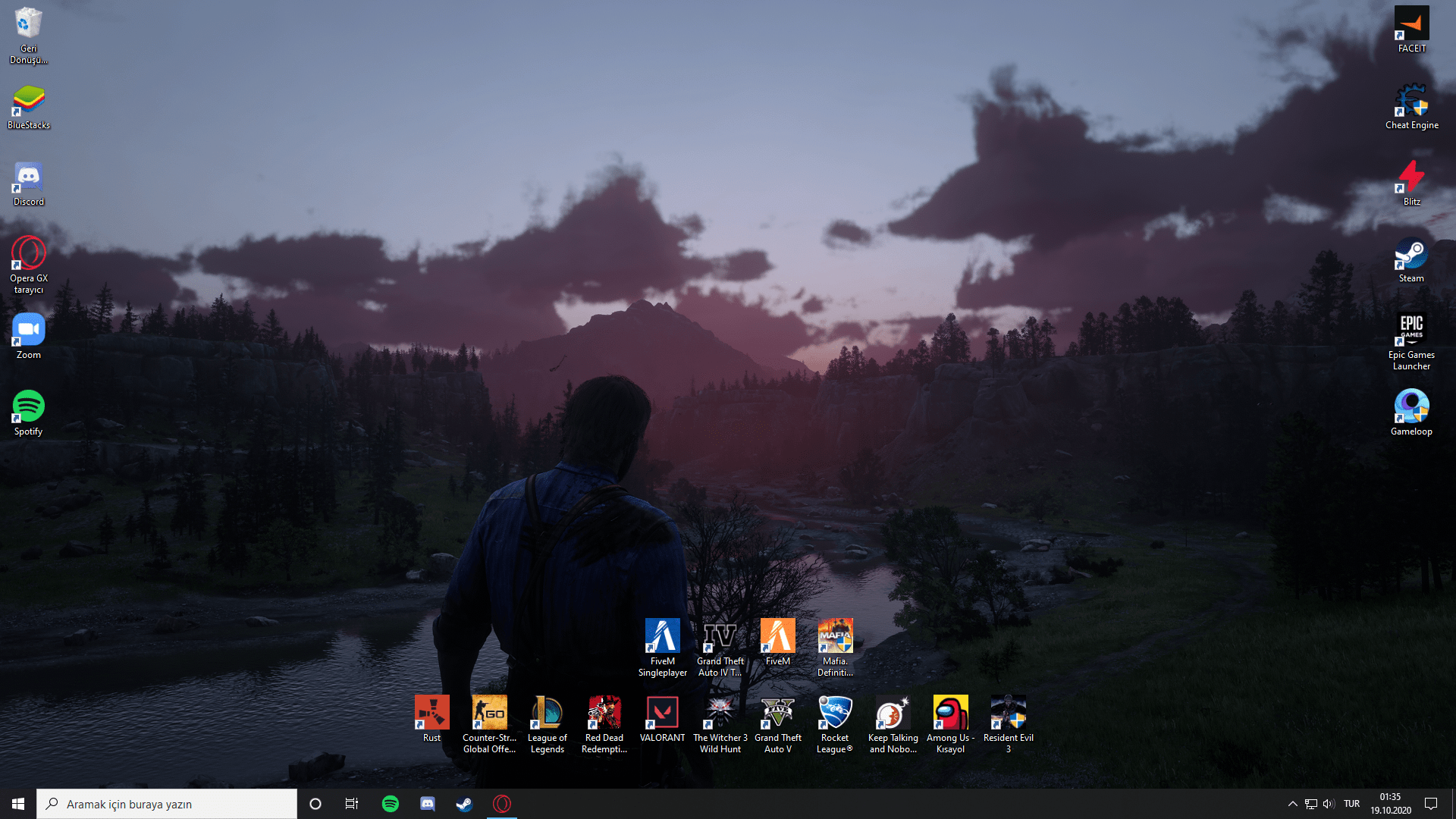Switch the TUR keyboard language indicator
The width and height of the screenshot is (1456, 819).
[x=1351, y=804]
